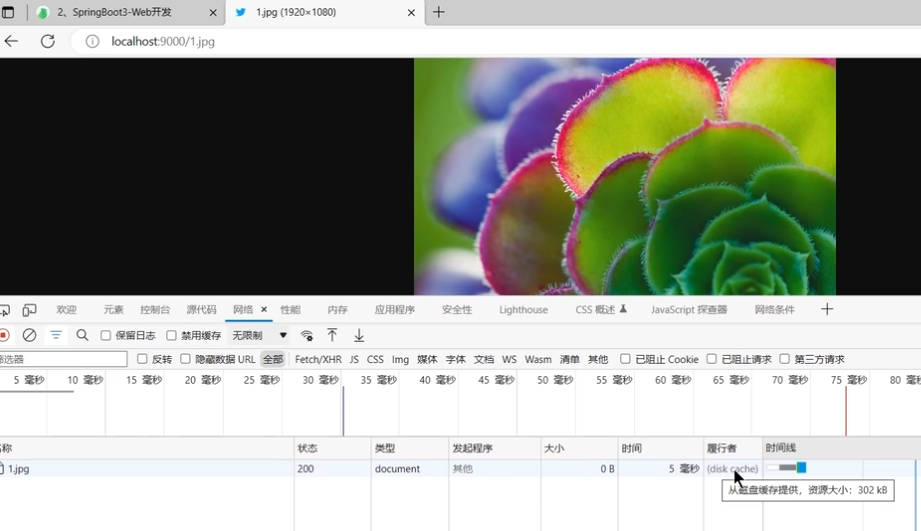Open network search with the magnifier icon
This screenshot has width=921, height=531.
82,335
